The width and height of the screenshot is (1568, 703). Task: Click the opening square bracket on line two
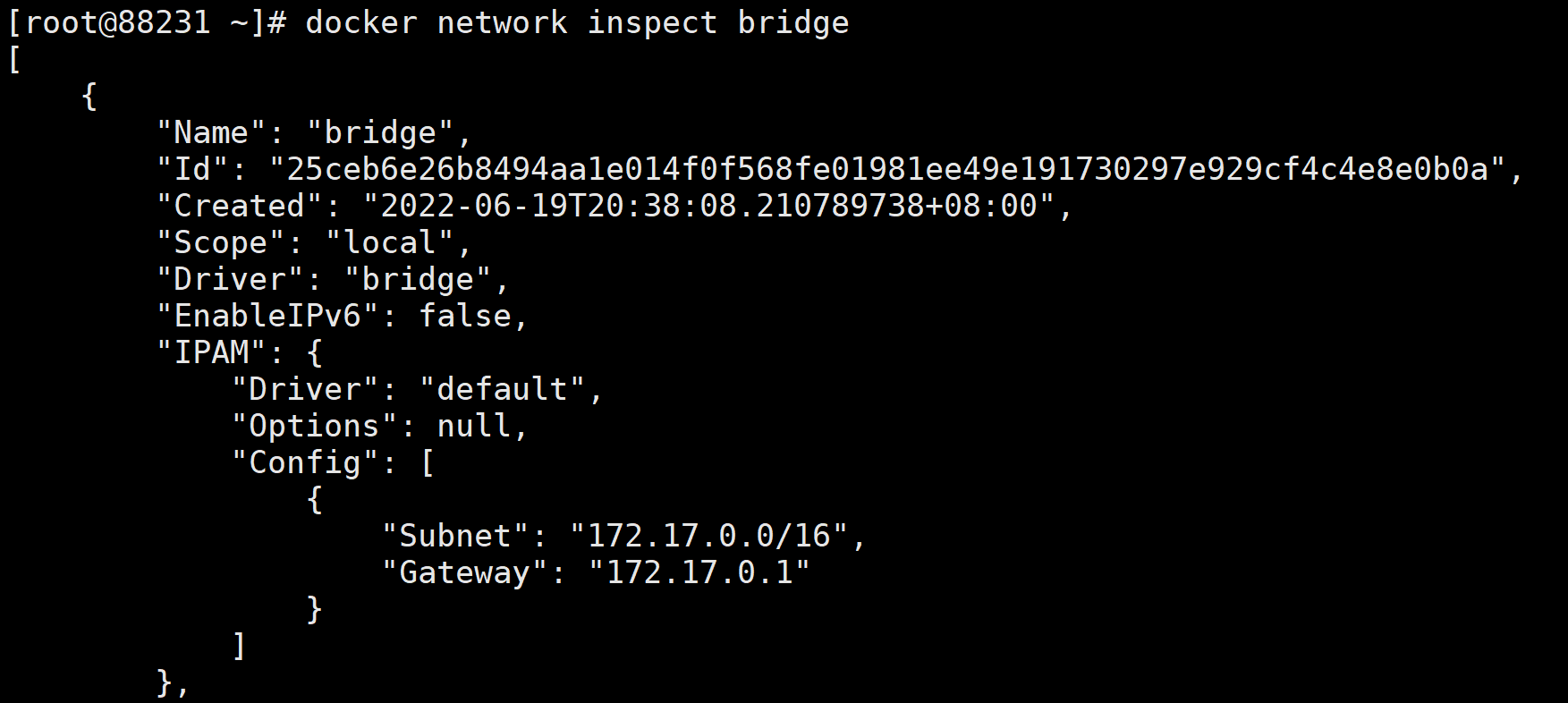[14, 60]
